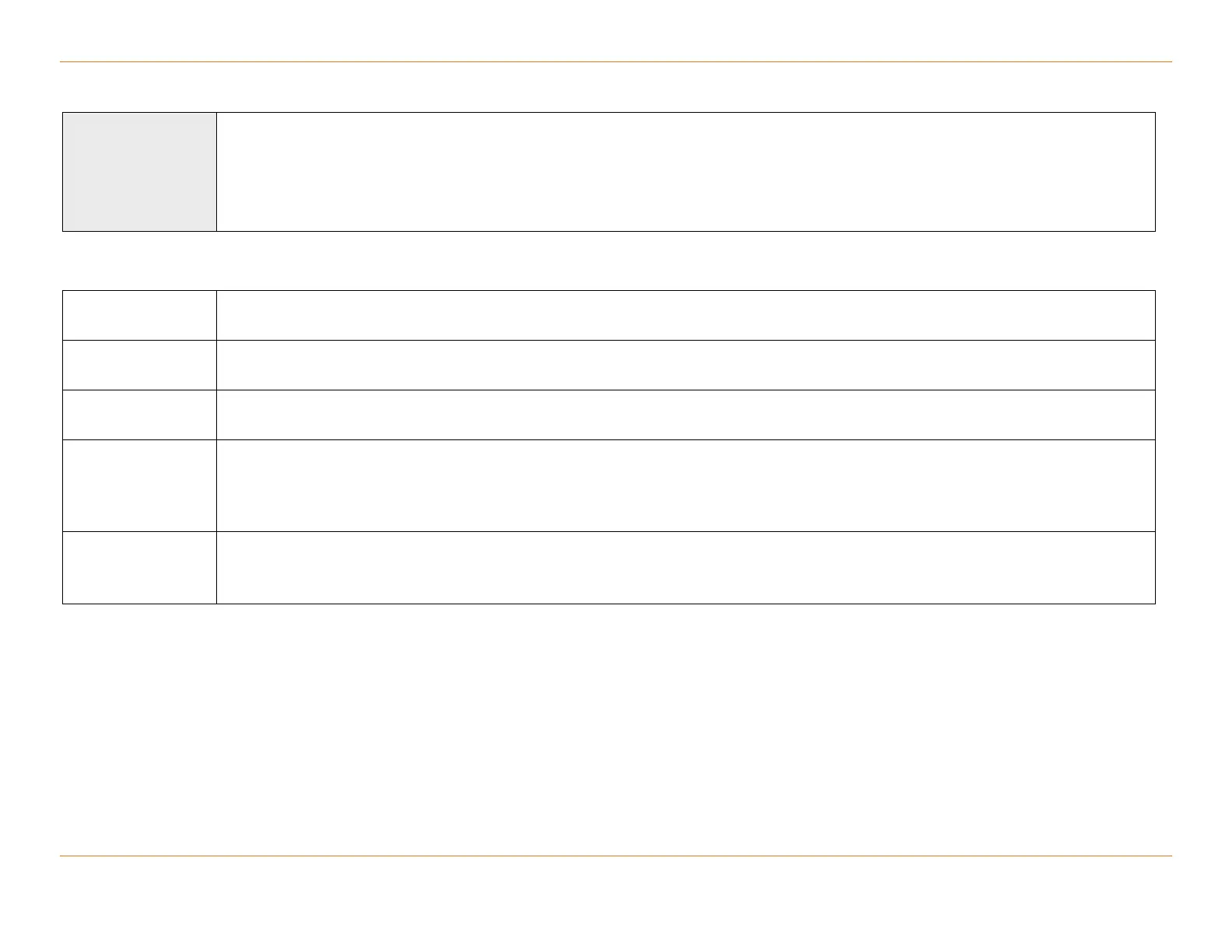Screen dimensions: 1232x952
Task: Click the column divider in the top table
Action: coord(216,172)
